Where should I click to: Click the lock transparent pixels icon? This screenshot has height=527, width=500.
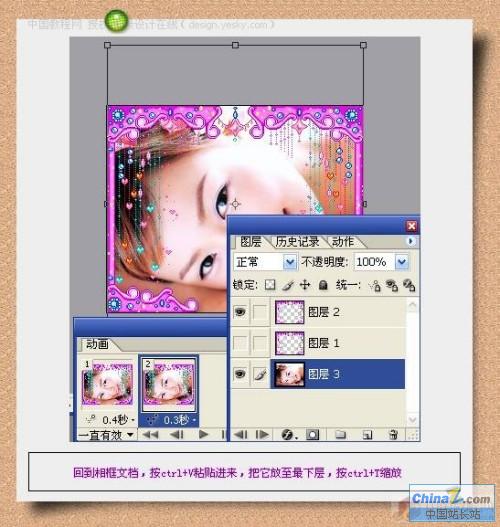coord(270,285)
